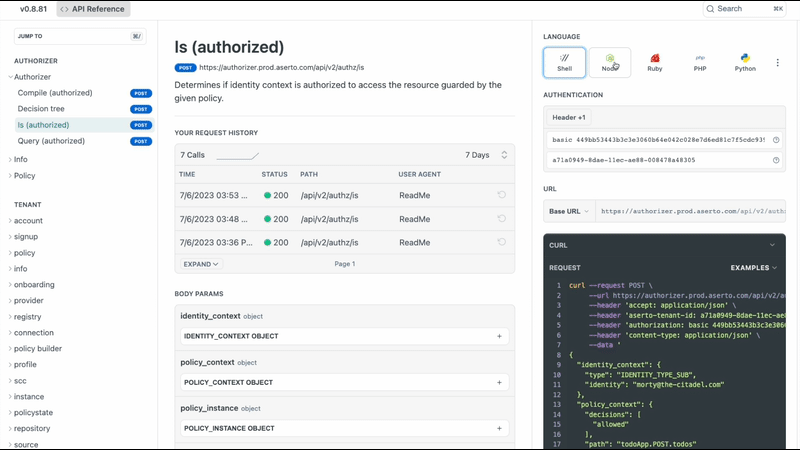This screenshot has width=800, height=450.
Task: Open the API Reference tab
Action: 93,9
